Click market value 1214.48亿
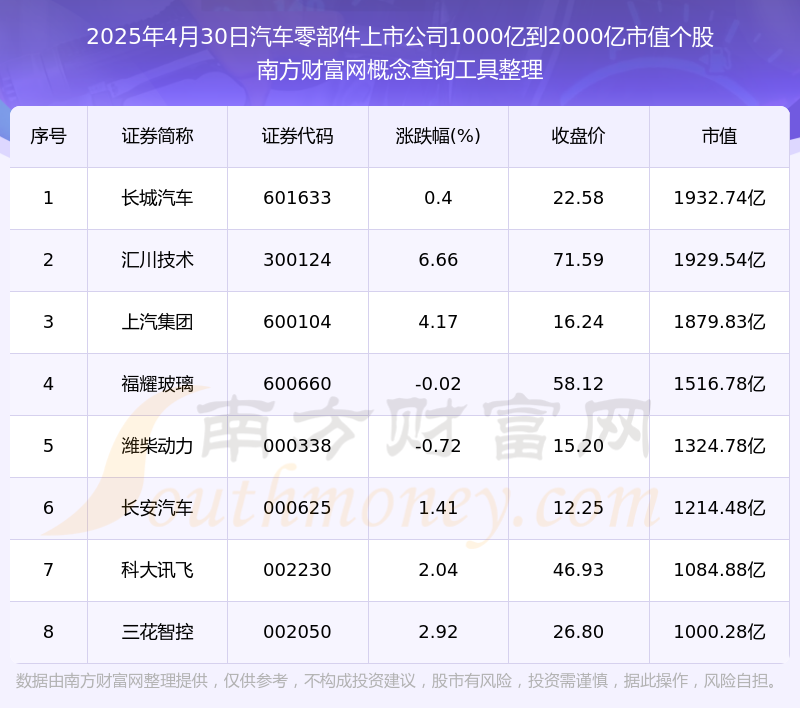 719,508
